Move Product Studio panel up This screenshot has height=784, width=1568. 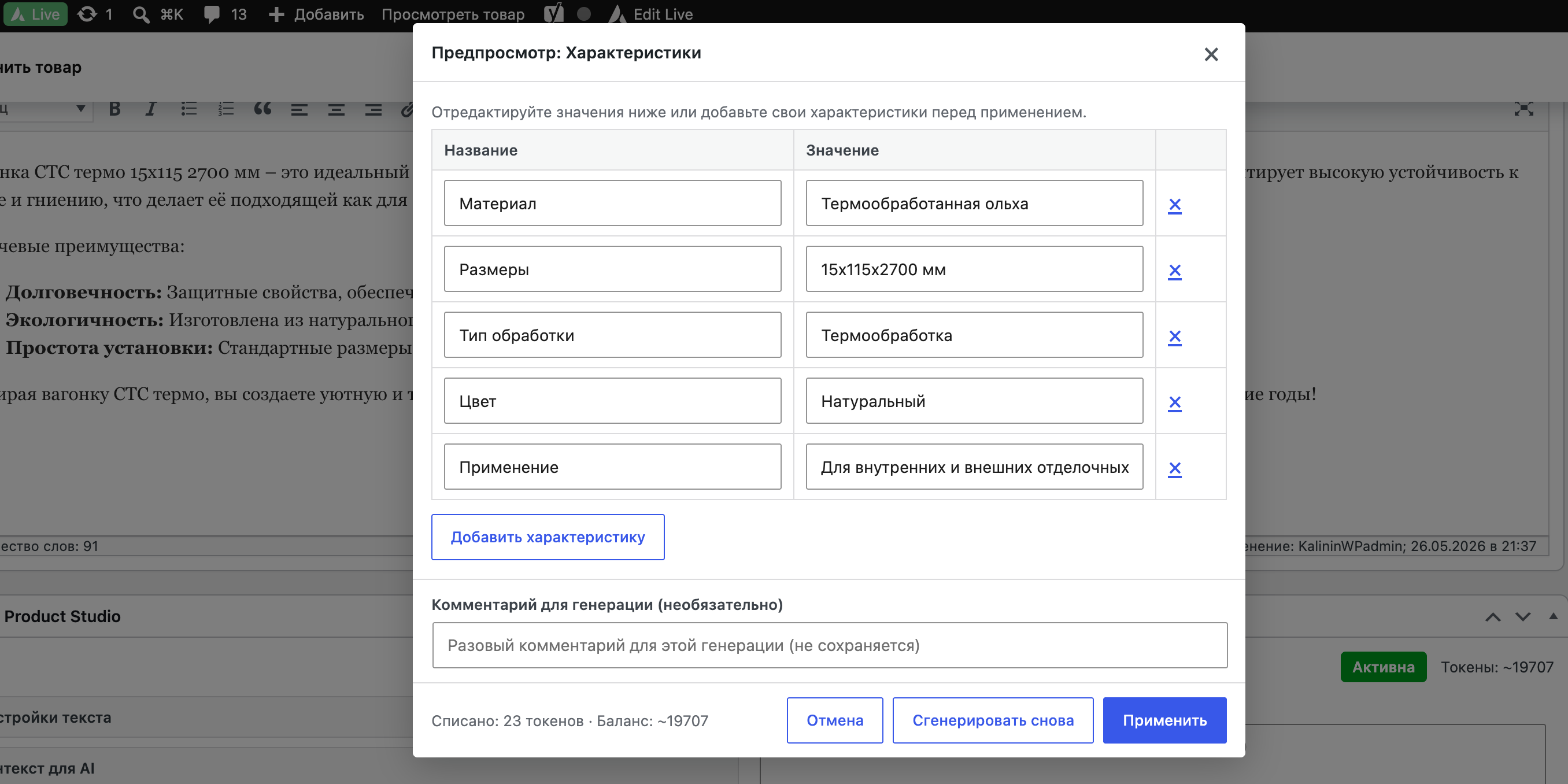tap(1492, 616)
